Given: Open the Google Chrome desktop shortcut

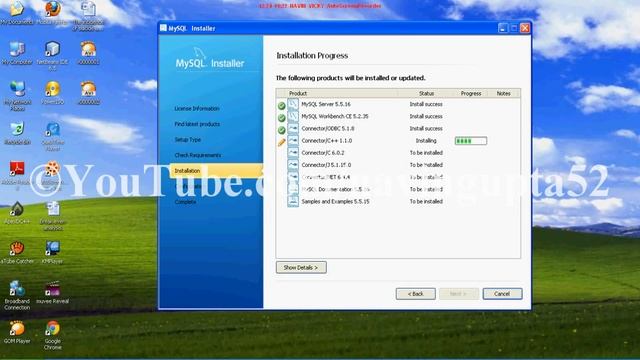Looking at the screenshot, I should (x=52, y=336).
